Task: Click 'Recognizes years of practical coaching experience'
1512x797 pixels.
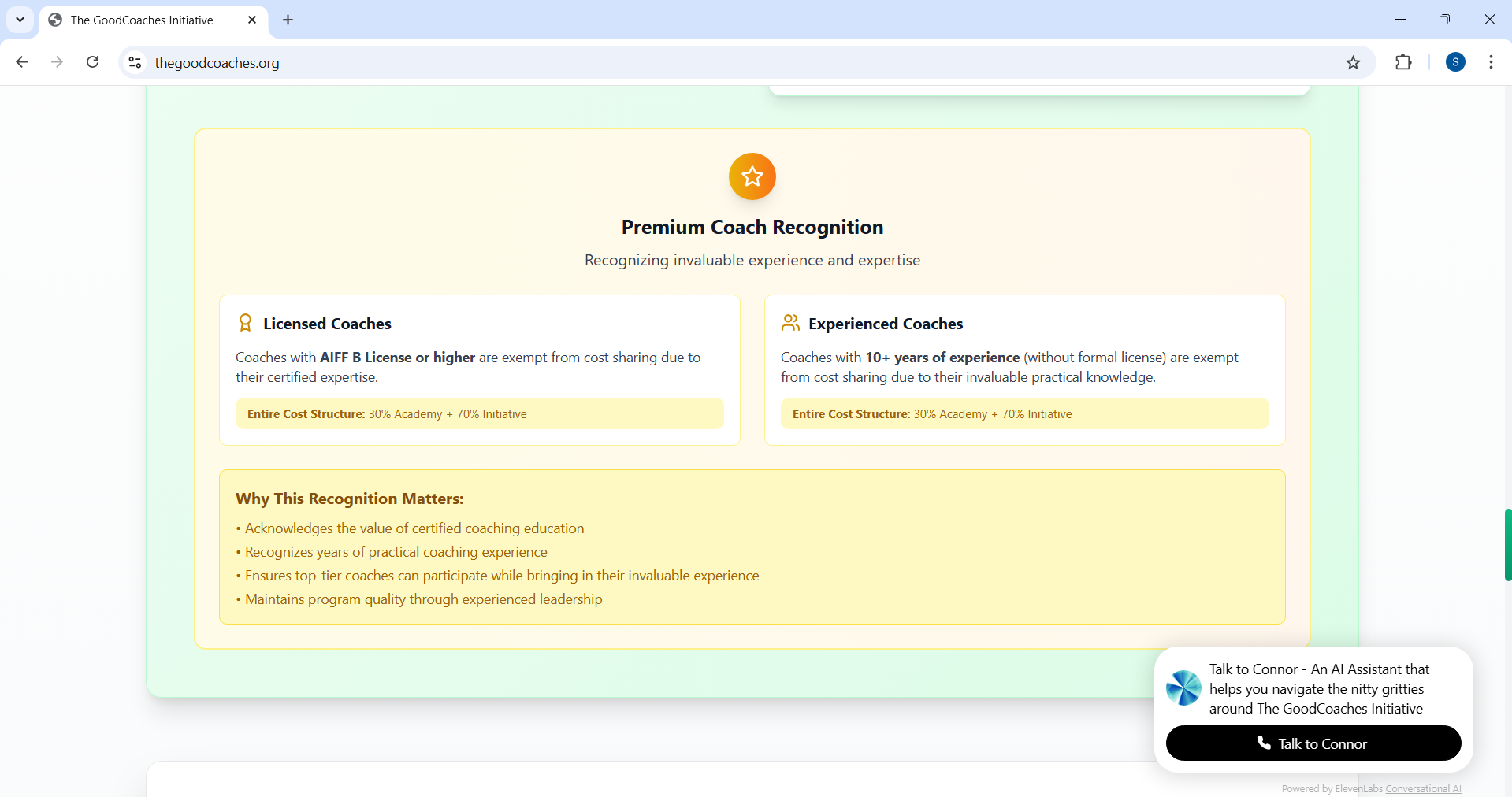Action: point(396,552)
